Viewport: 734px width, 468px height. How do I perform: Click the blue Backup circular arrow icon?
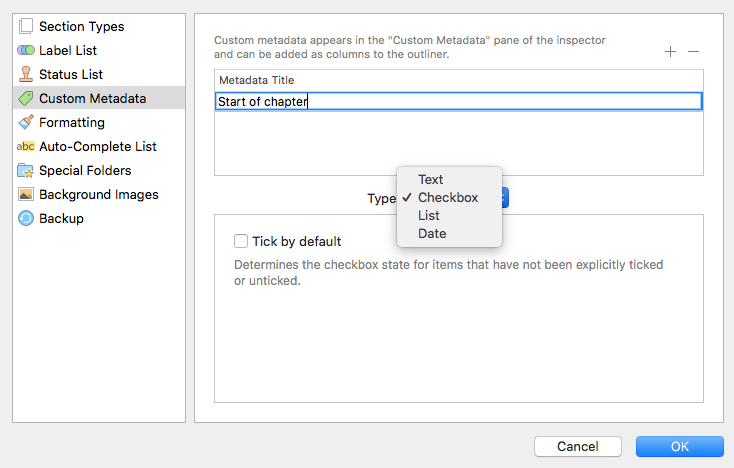click(x=26, y=218)
